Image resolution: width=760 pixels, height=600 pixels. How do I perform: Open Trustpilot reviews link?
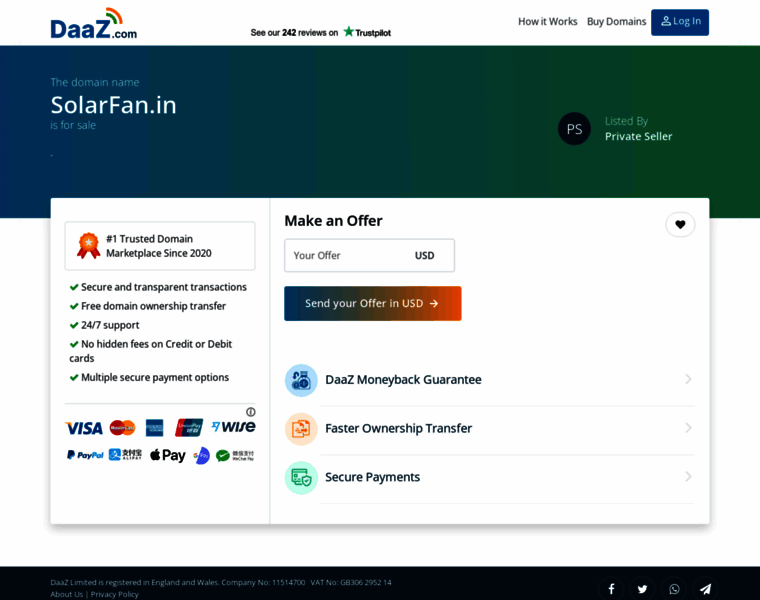(320, 32)
